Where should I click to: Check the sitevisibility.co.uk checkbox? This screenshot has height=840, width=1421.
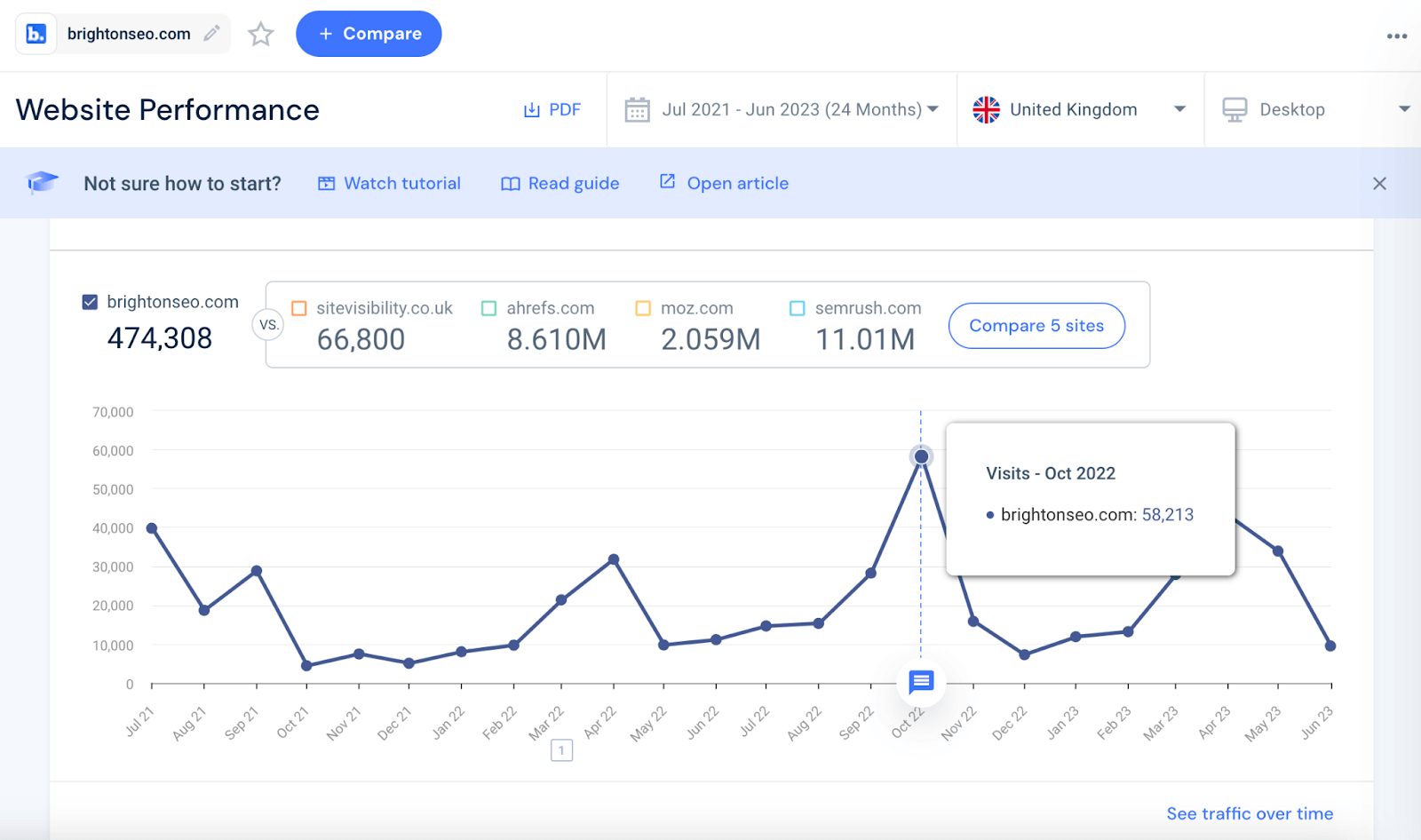pos(299,308)
